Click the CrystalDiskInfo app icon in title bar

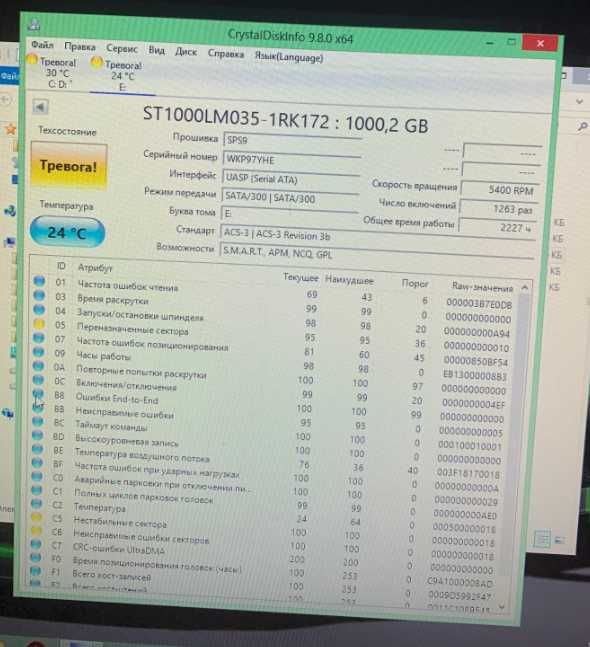pos(34,25)
